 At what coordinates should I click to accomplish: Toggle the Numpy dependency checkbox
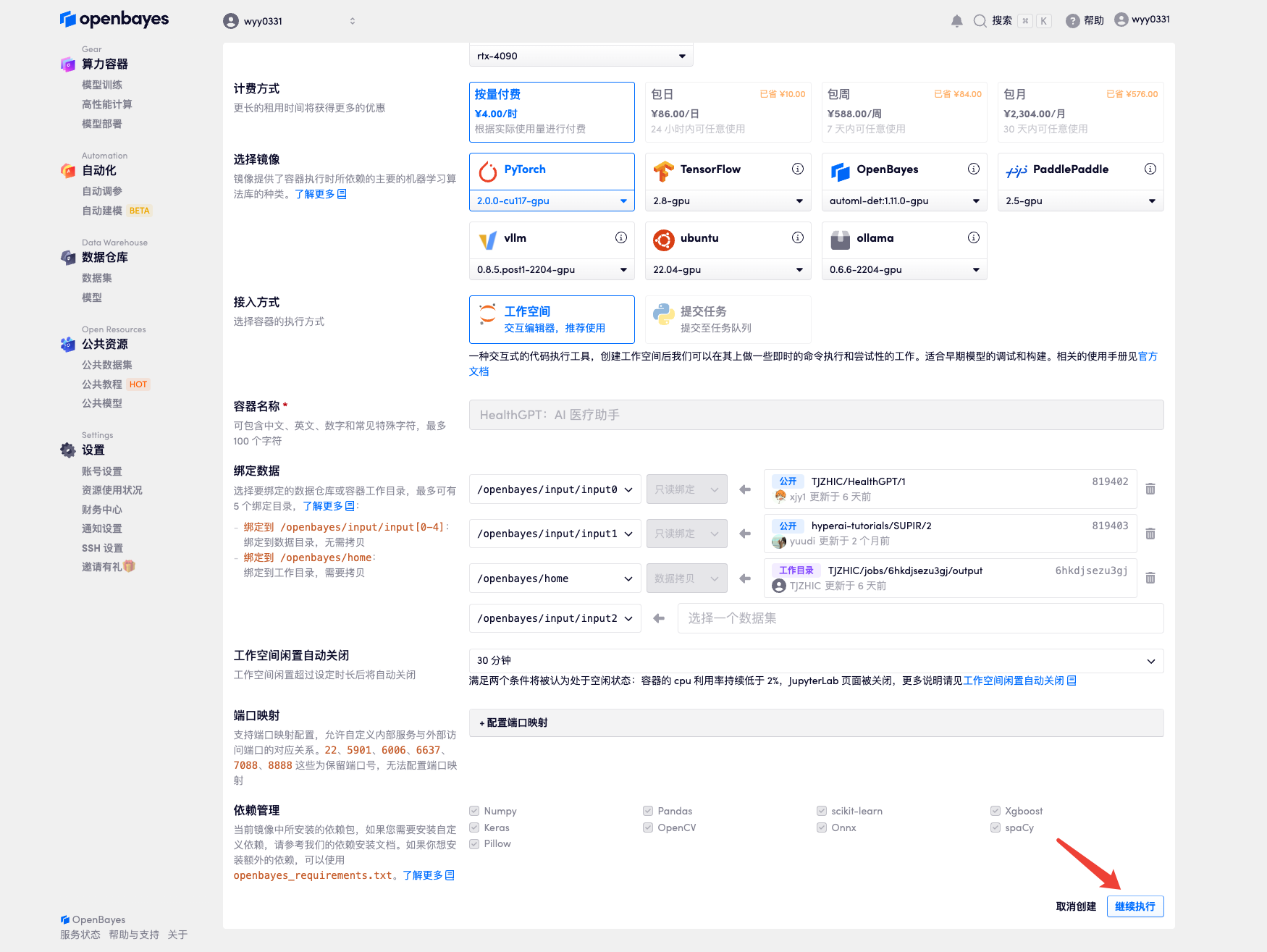(474, 811)
